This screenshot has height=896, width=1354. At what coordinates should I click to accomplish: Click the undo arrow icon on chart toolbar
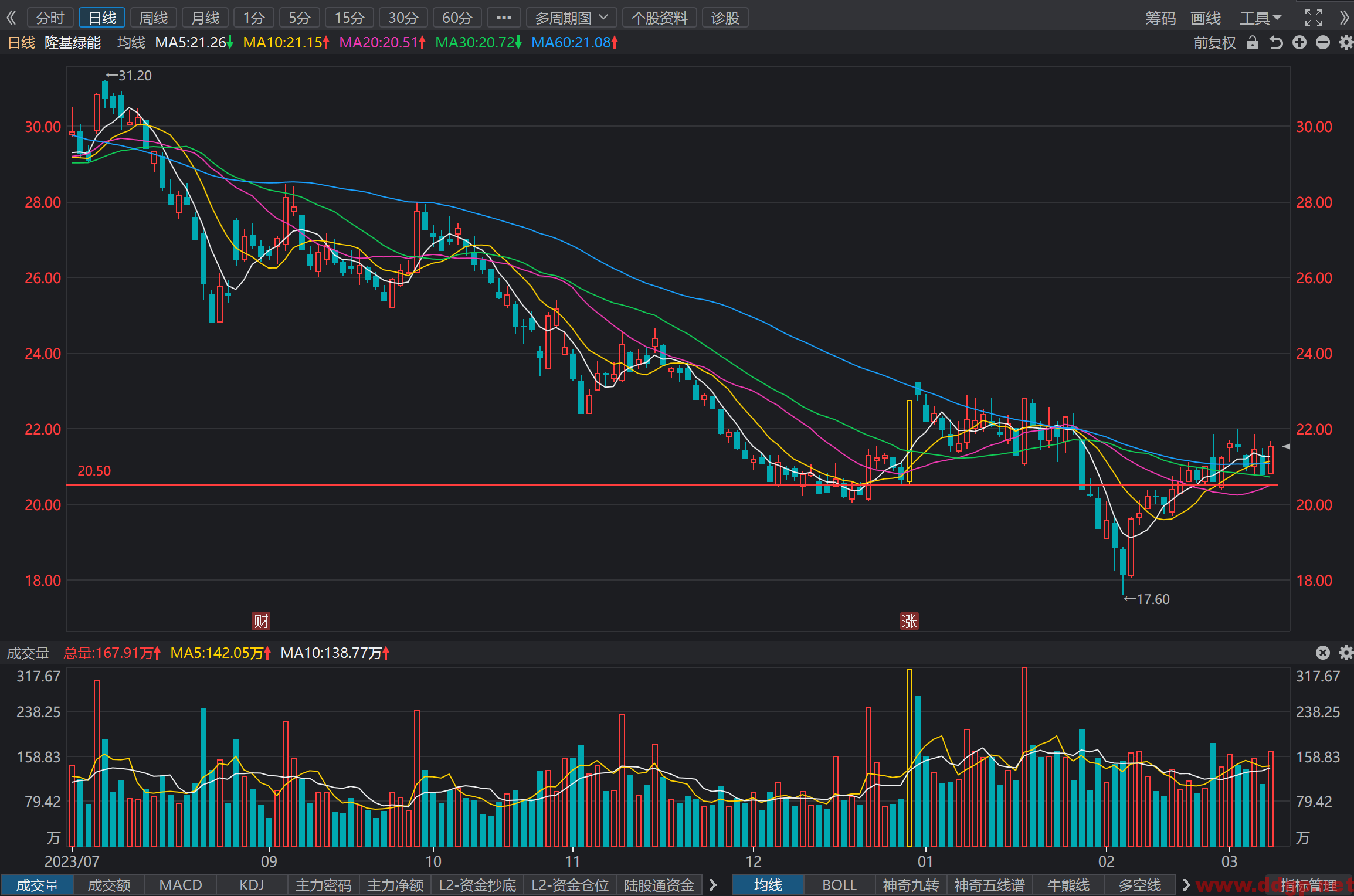point(1276,43)
